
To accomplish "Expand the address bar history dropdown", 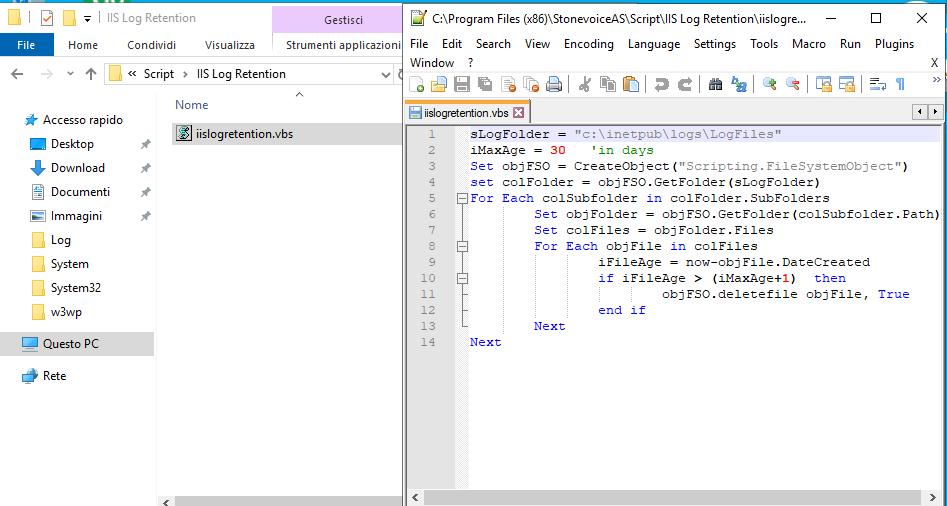I will click(386, 74).
